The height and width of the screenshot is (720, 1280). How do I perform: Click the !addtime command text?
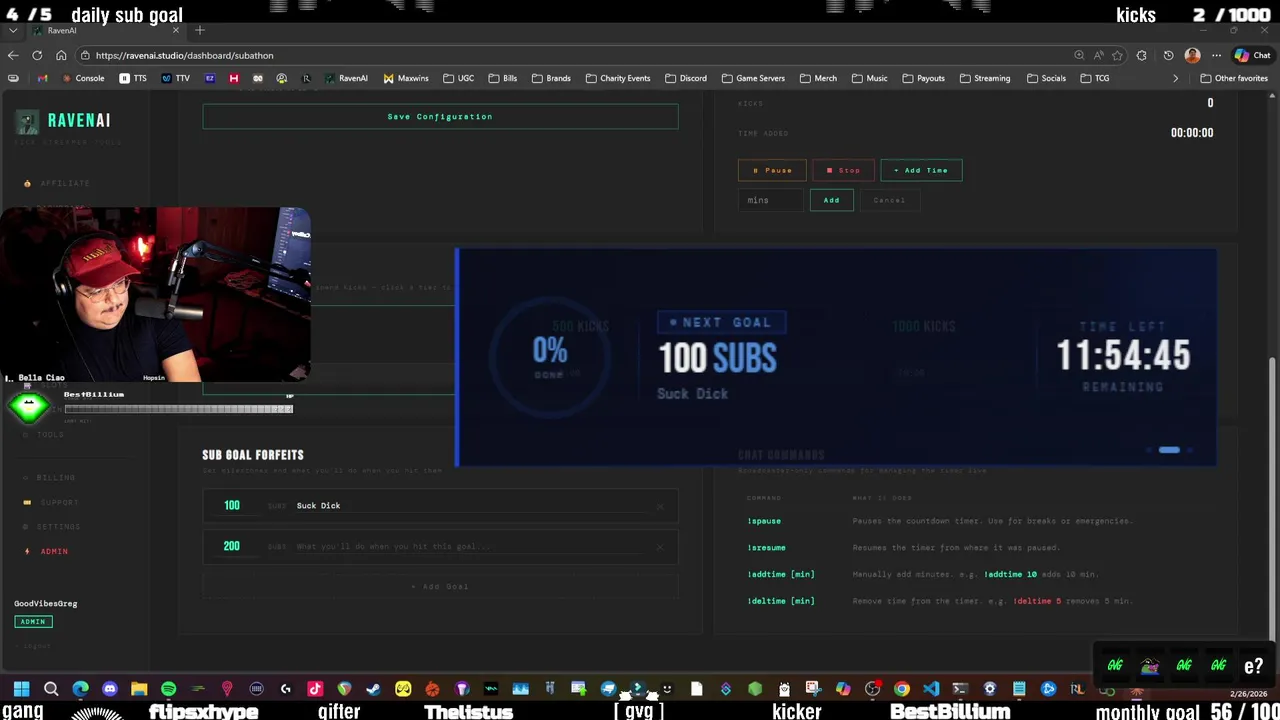click(781, 574)
